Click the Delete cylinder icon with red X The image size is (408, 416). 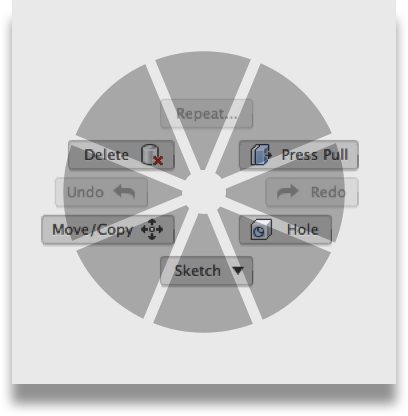tap(152, 155)
